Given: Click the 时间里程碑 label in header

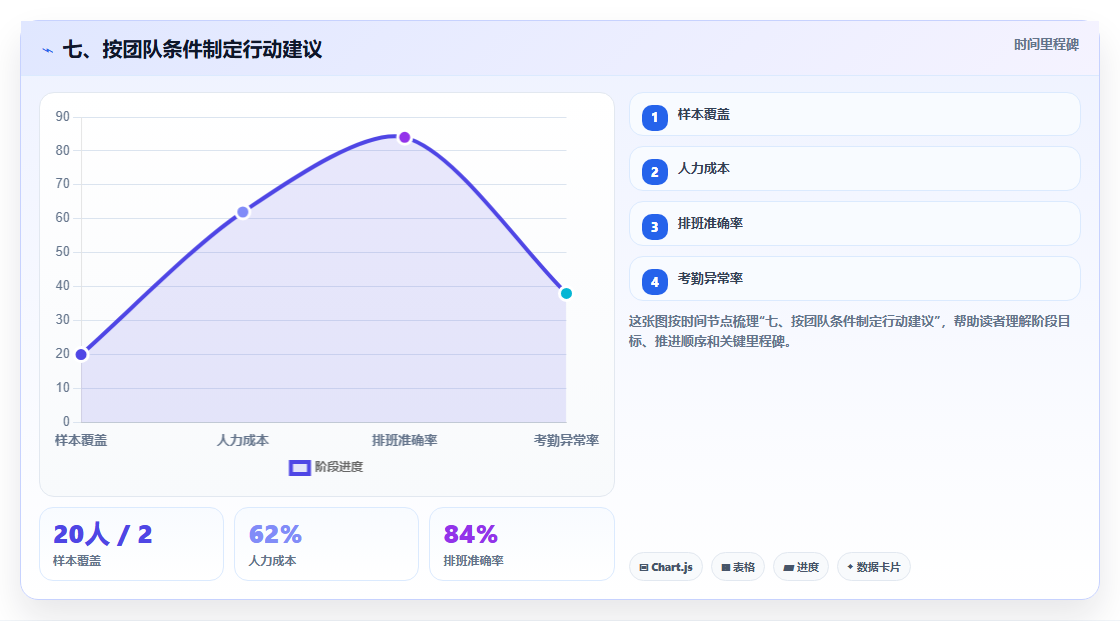Looking at the screenshot, I should [x=1046, y=44].
